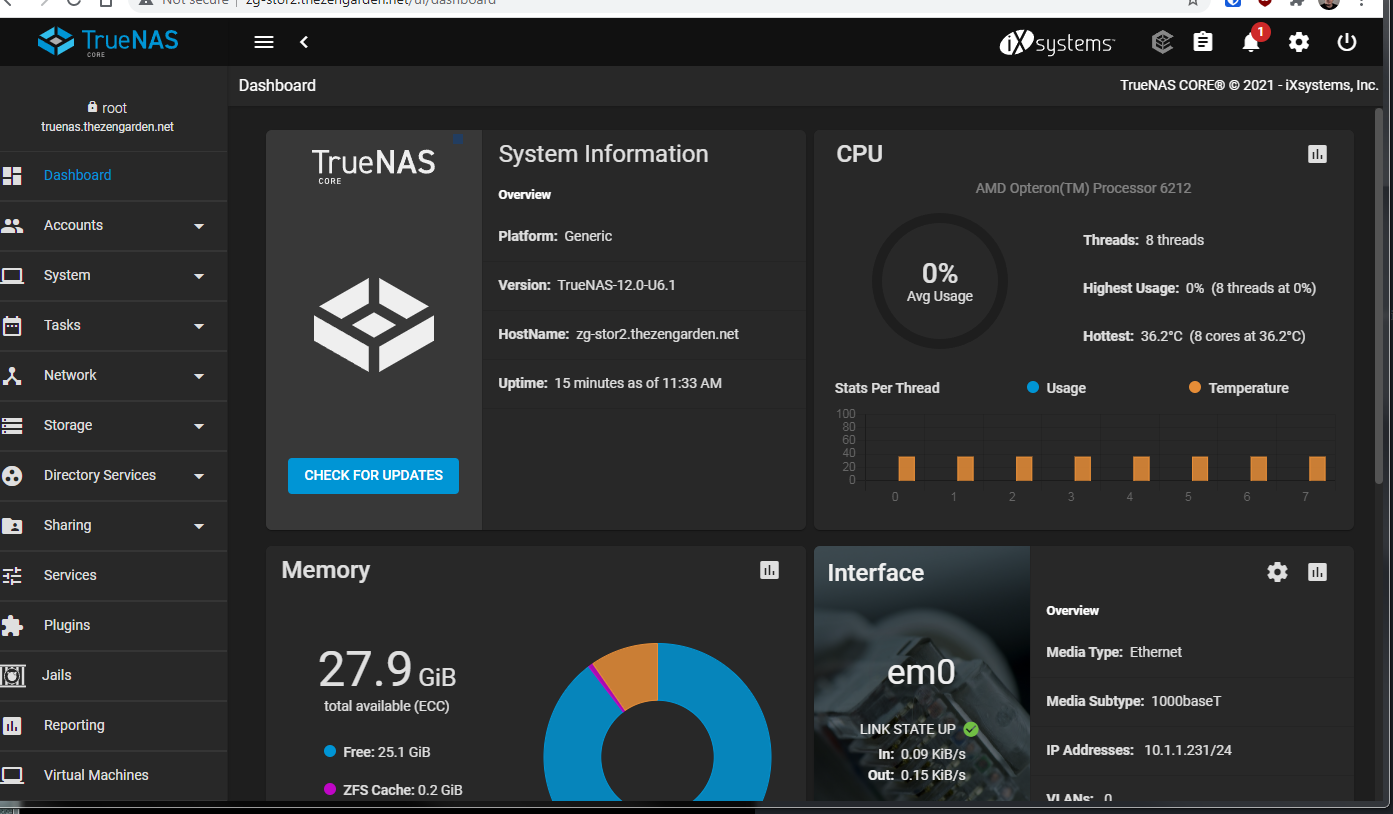Open the Virtual Machines menu item
The width and height of the screenshot is (1393, 814).
tap(113, 775)
